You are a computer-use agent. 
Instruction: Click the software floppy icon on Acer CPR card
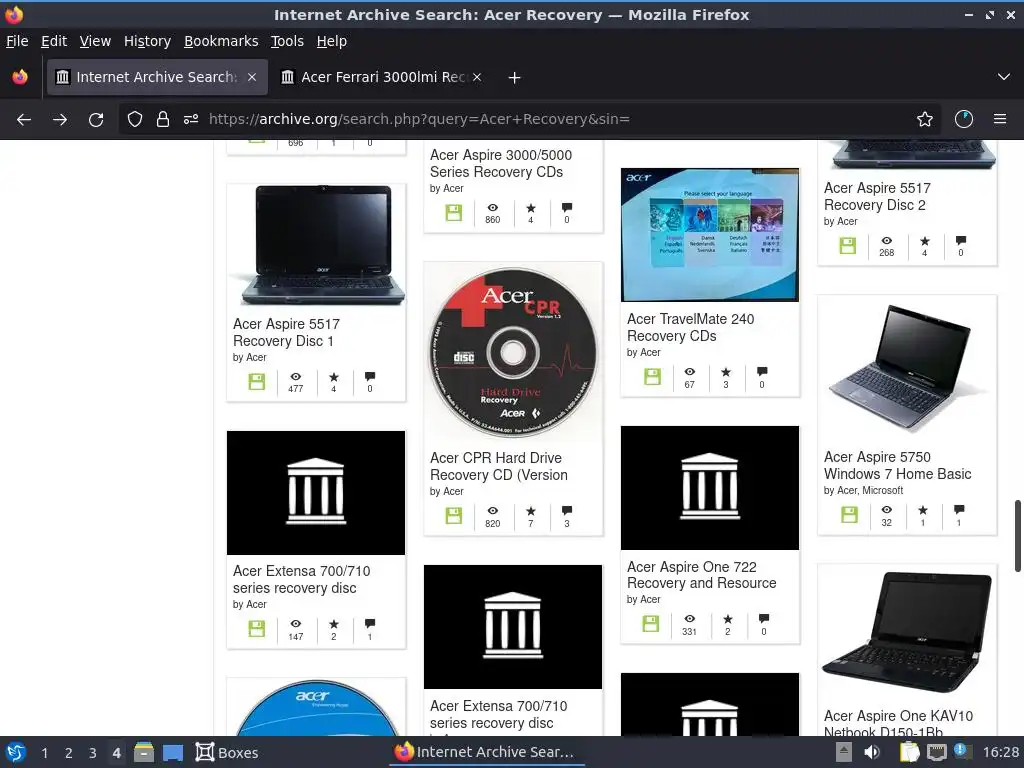[x=454, y=516]
